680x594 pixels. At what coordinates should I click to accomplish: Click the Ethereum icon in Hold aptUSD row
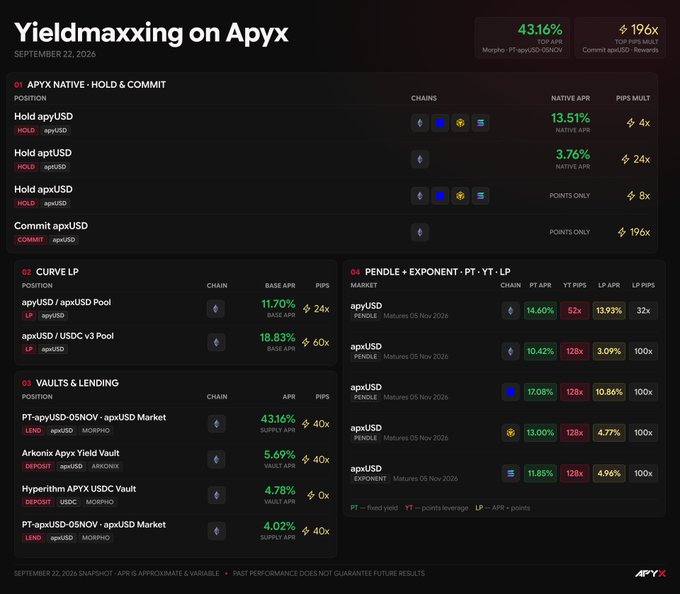pyautogui.click(x=420, y=159)
